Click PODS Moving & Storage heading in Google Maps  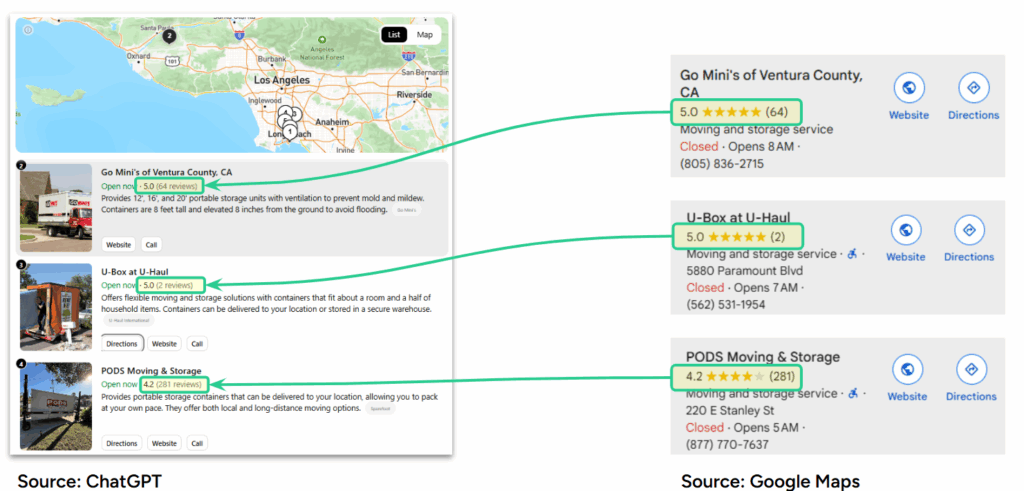763,357
